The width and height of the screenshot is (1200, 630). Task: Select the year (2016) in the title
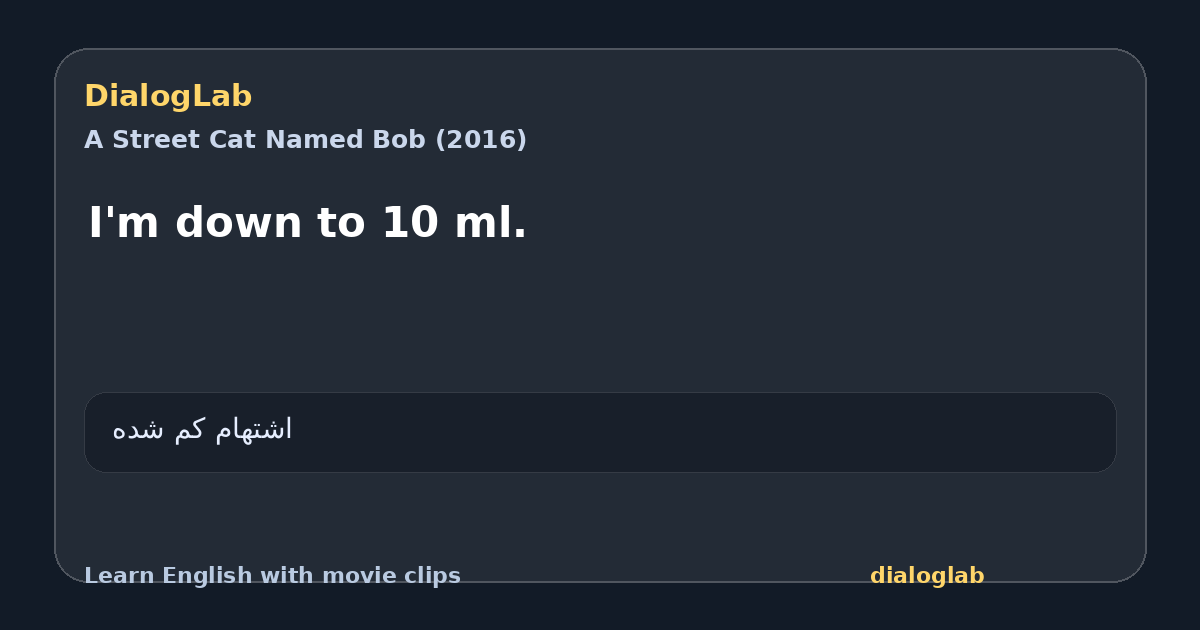(x=480, y=140)
